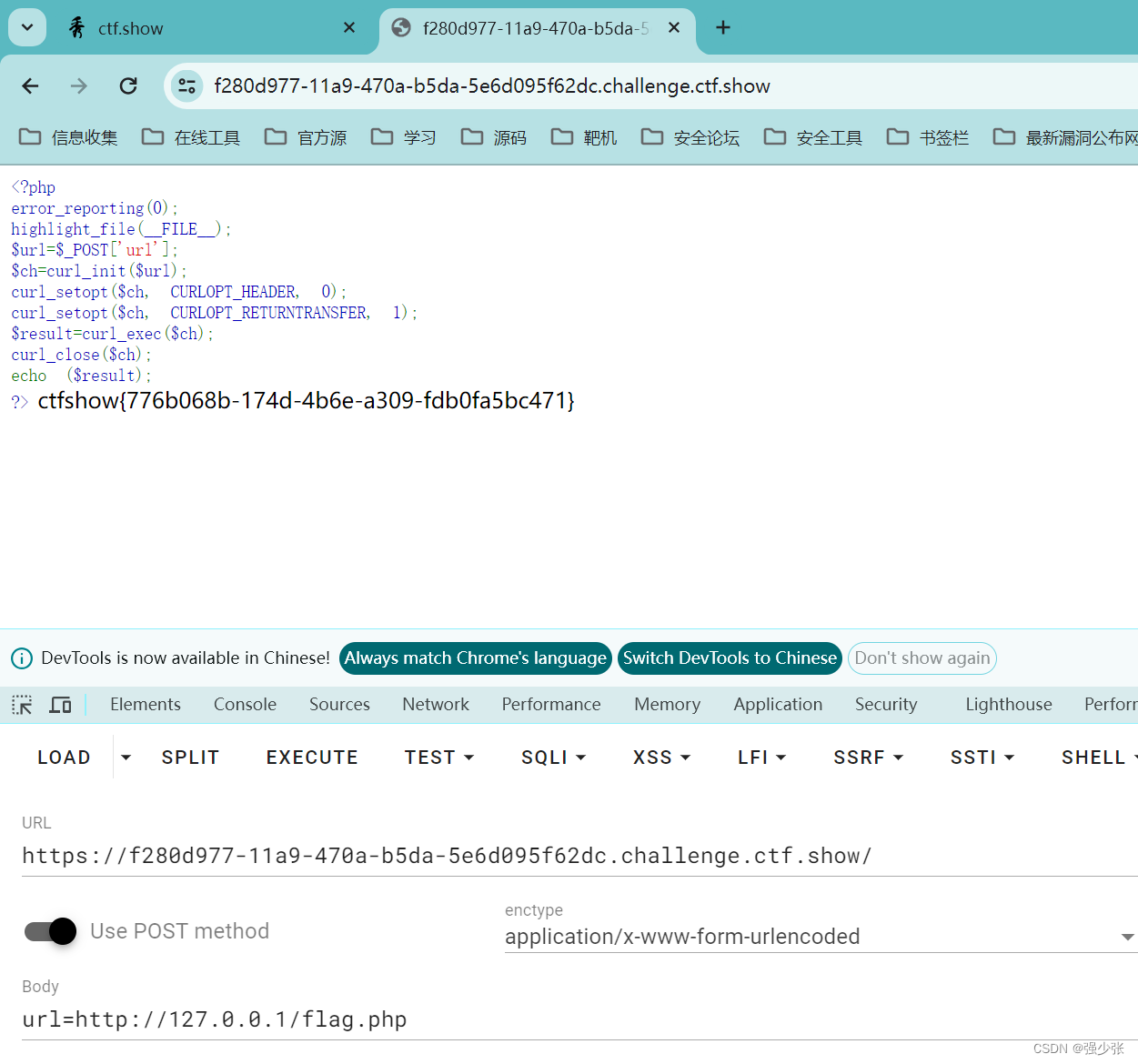Open 安全论坛 bookmark folder
The height and width of the screenshot is (1064, 1138).
coord(690,137)
